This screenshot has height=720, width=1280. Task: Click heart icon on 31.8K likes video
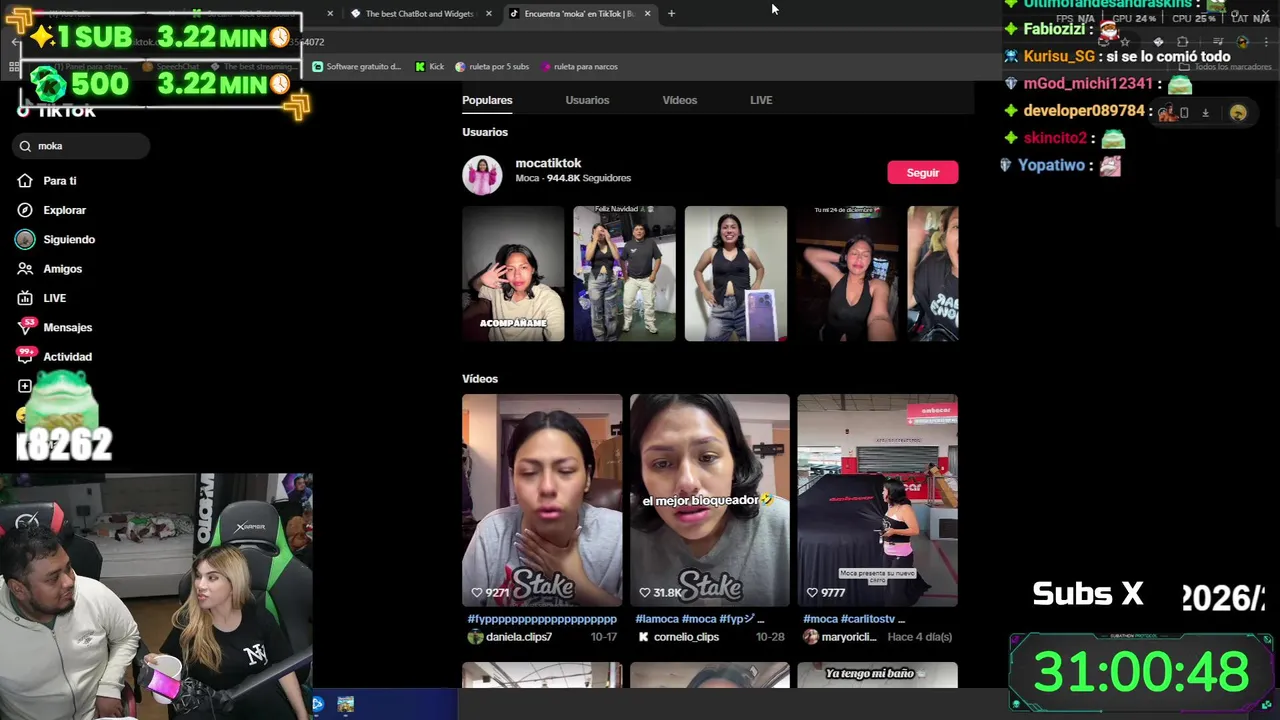tap(644, 593)
